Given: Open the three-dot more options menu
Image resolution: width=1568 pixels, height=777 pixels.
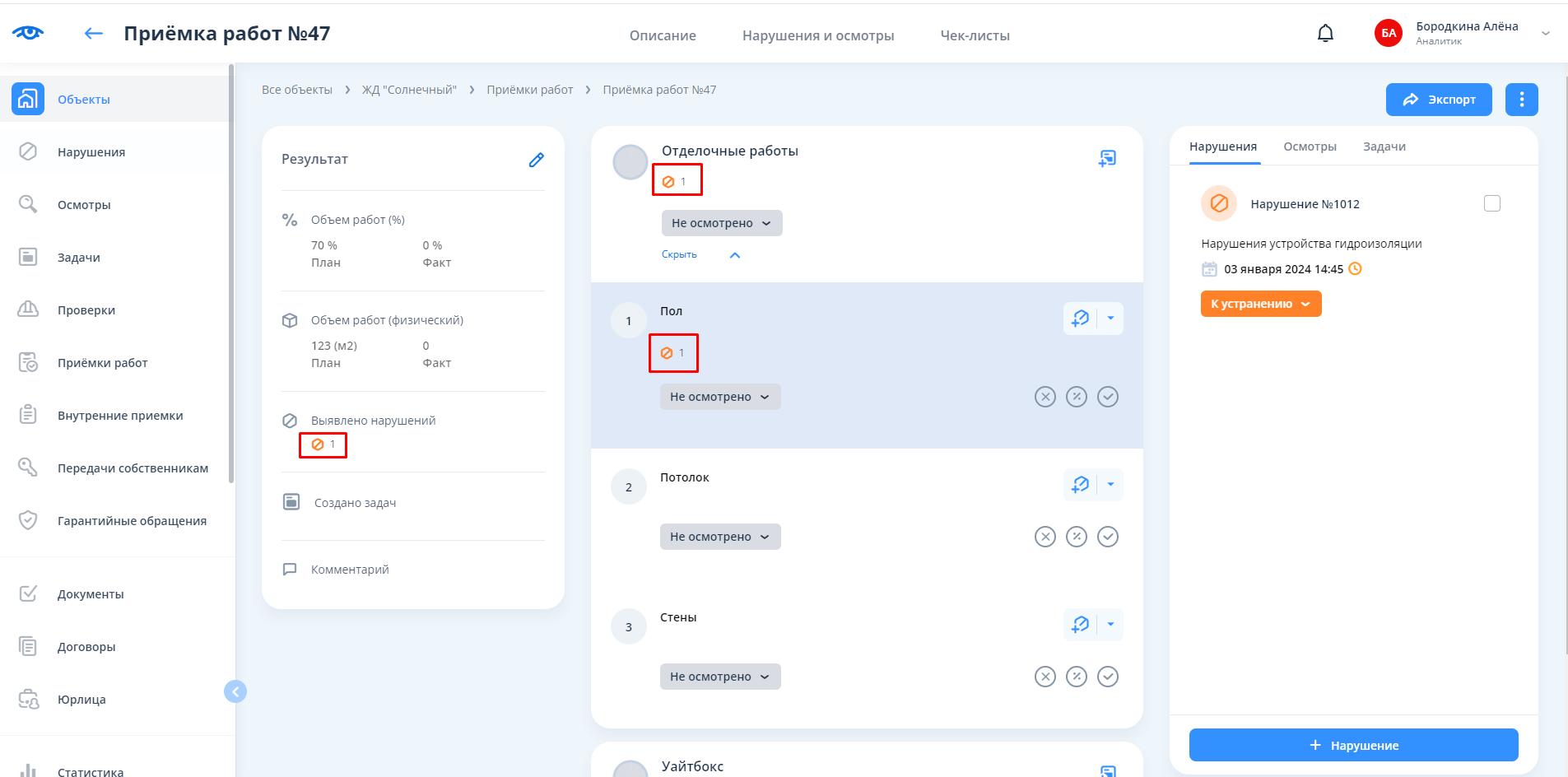Looking at the screenshot, I should (x=1521, y=100).
